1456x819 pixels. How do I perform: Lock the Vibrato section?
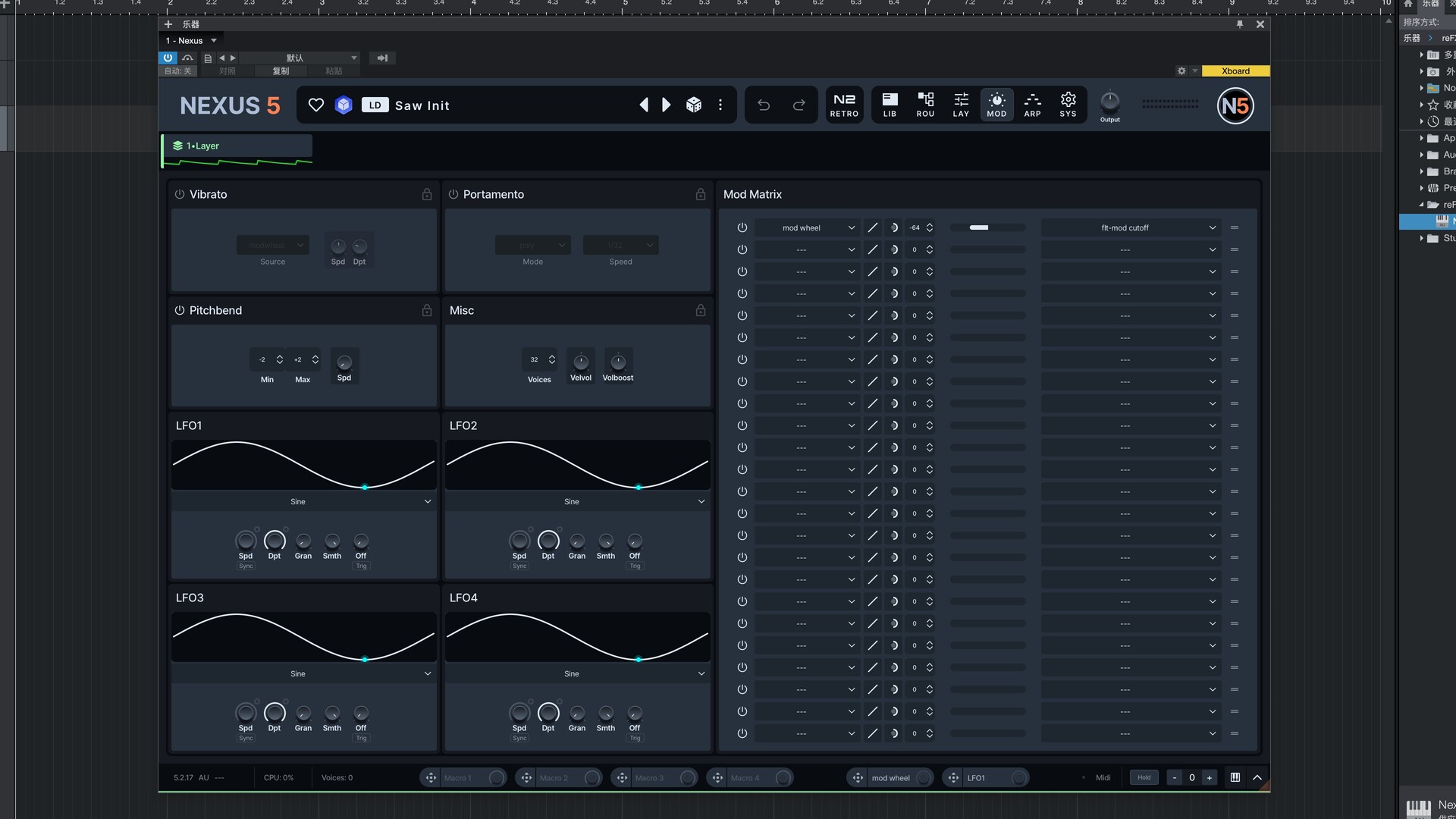(x=427, y=194)
